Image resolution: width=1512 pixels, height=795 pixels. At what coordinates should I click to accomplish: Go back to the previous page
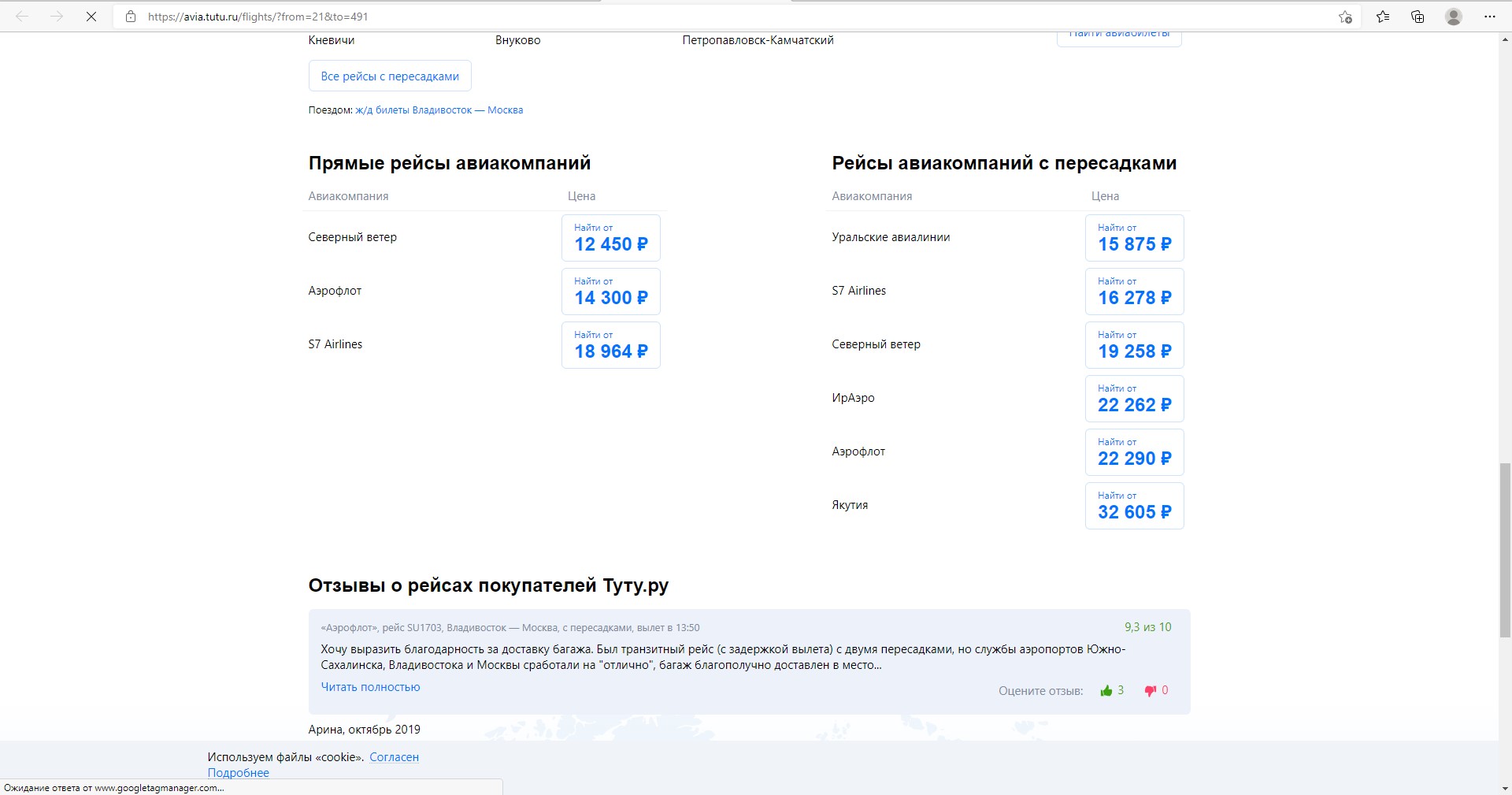(x=22, y=17)
